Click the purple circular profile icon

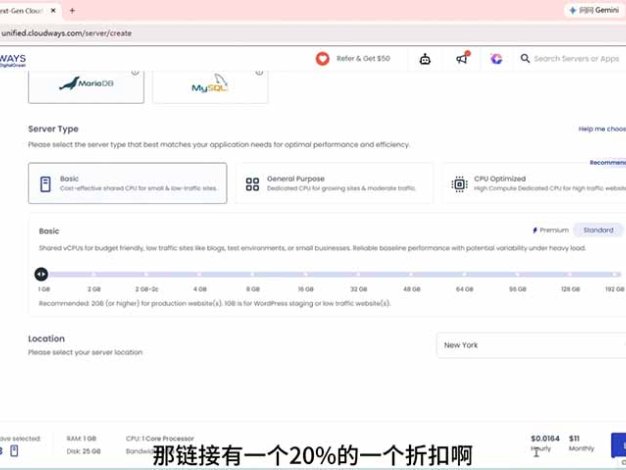pyautogui.click(x=496, y=59)
